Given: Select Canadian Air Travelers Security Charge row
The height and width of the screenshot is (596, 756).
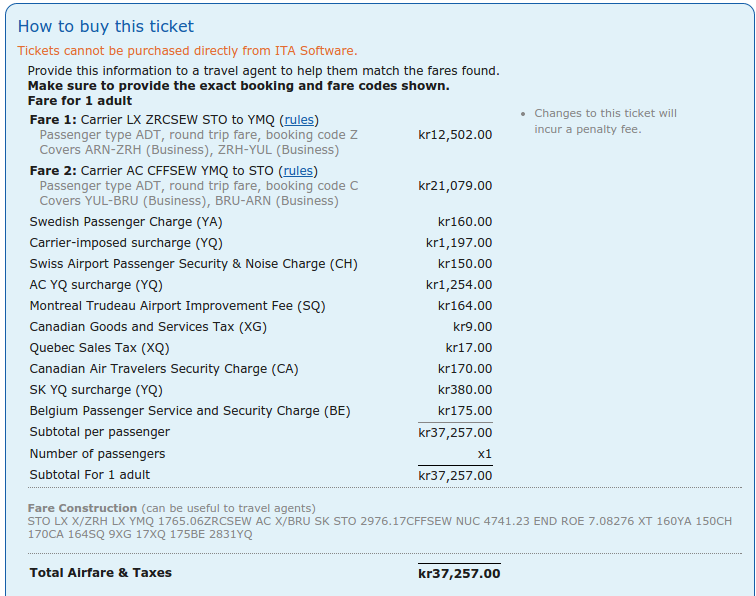Looking at the screenshot, I should 157,369.
